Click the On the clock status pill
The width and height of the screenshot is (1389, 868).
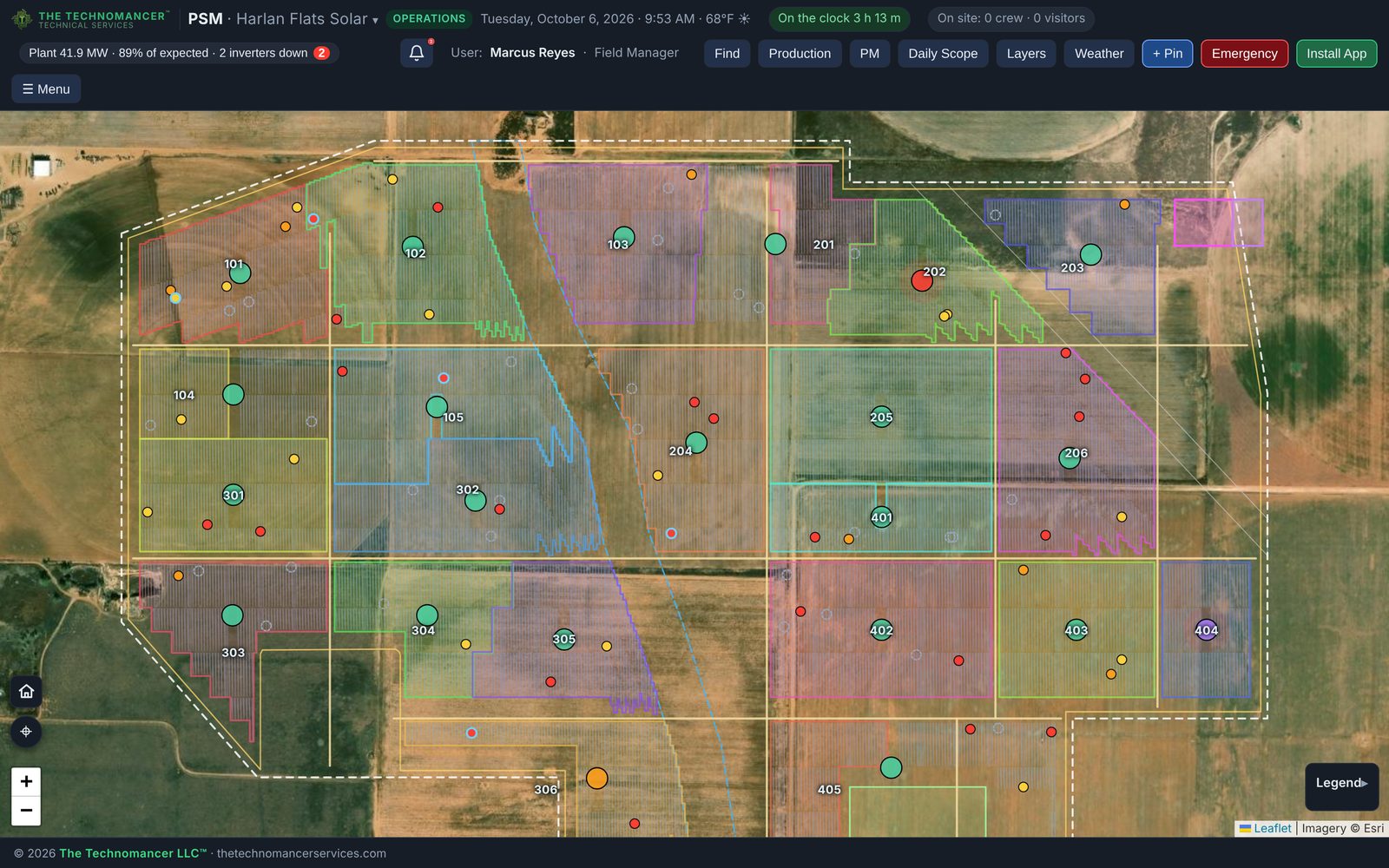tap(839, 18)
